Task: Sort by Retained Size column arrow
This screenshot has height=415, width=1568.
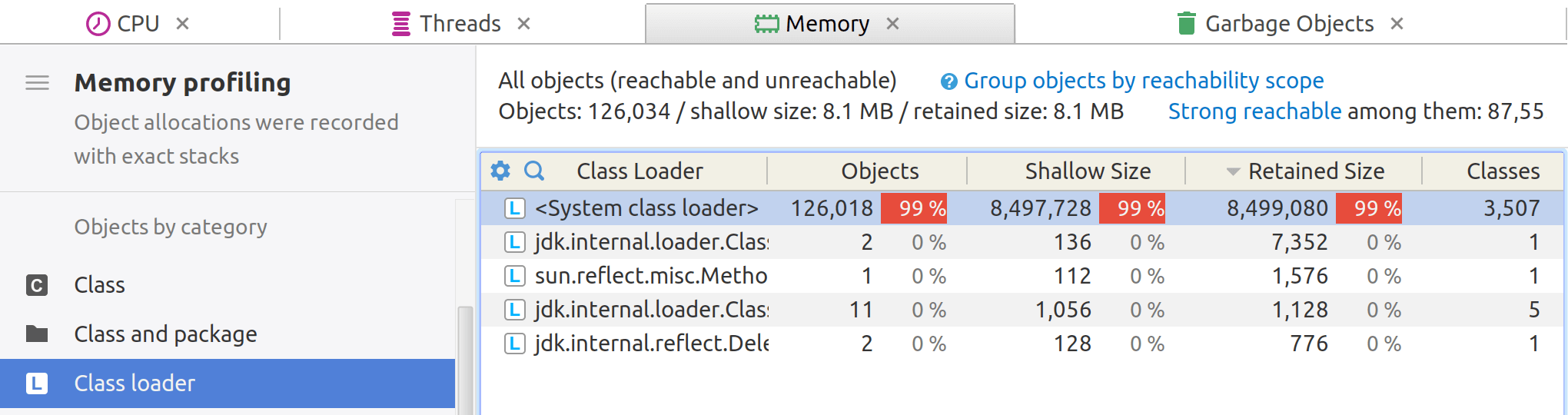Action: pyautogui.click(x=1233, y=171)
